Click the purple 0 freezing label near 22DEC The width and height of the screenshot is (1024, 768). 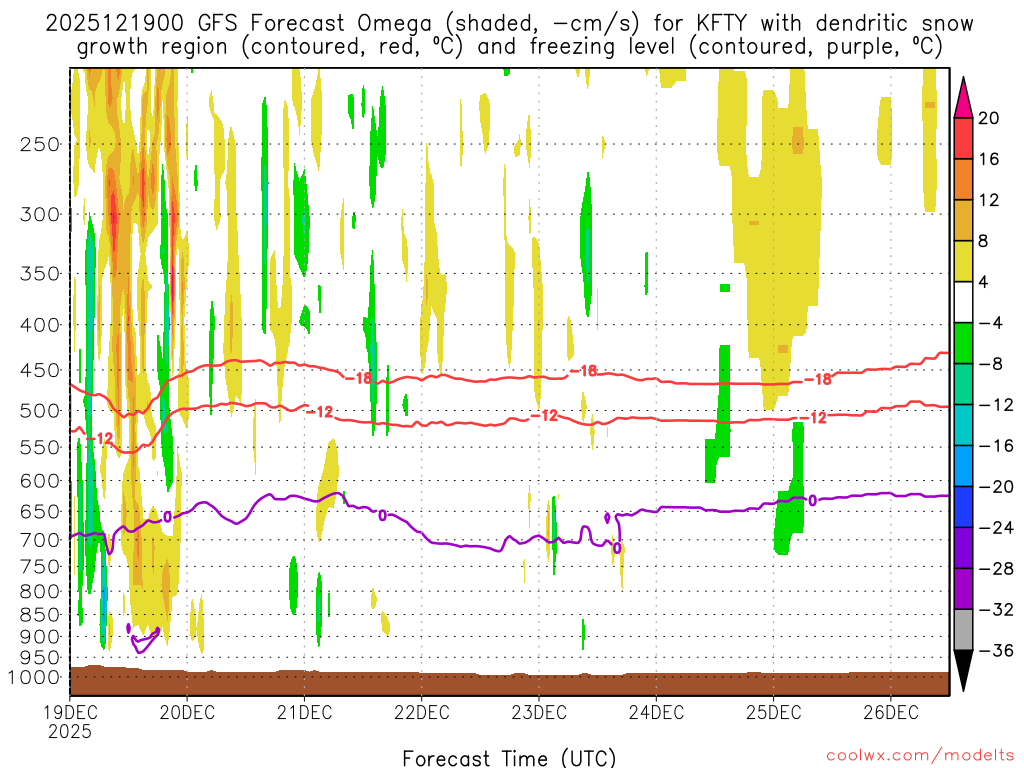383,516
